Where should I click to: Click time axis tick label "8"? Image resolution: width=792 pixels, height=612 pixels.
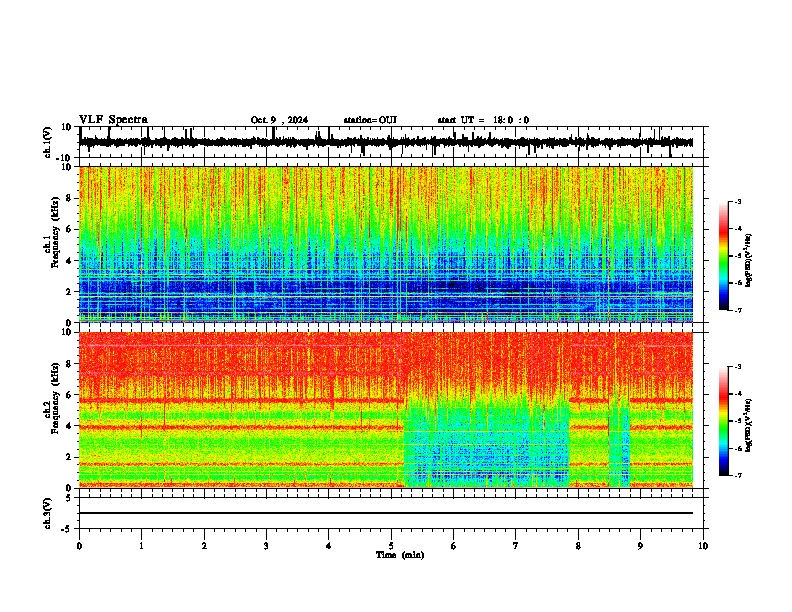578,546
